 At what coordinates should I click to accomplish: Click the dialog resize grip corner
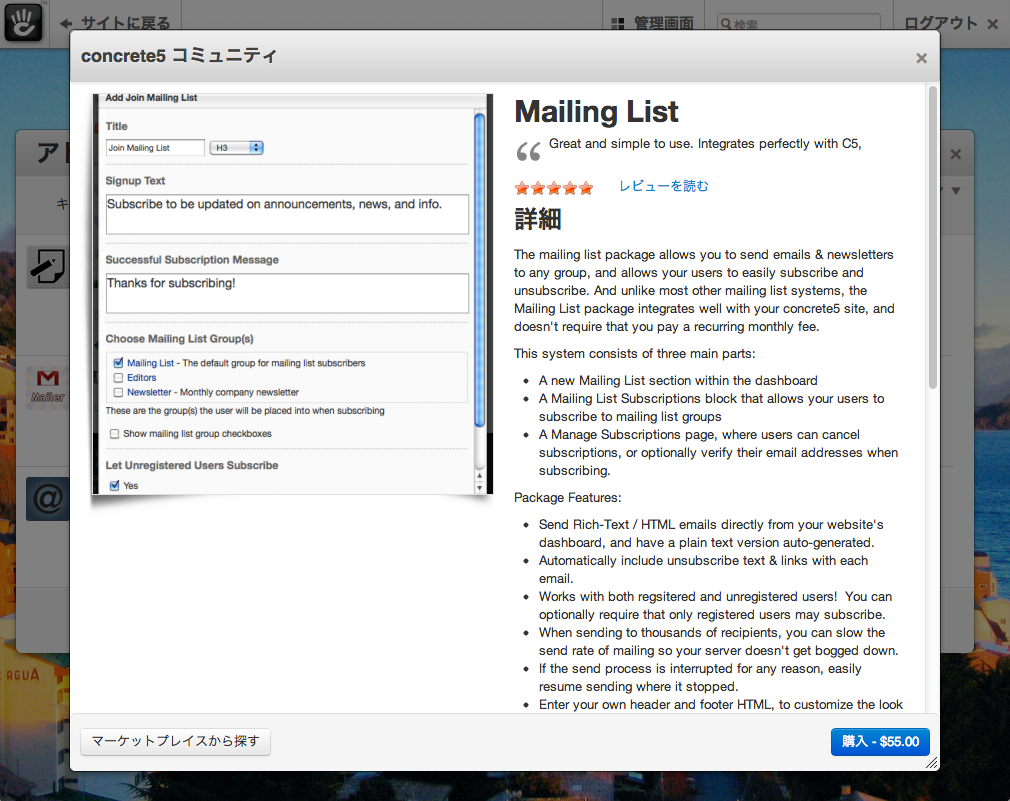[x=932, y=763]
